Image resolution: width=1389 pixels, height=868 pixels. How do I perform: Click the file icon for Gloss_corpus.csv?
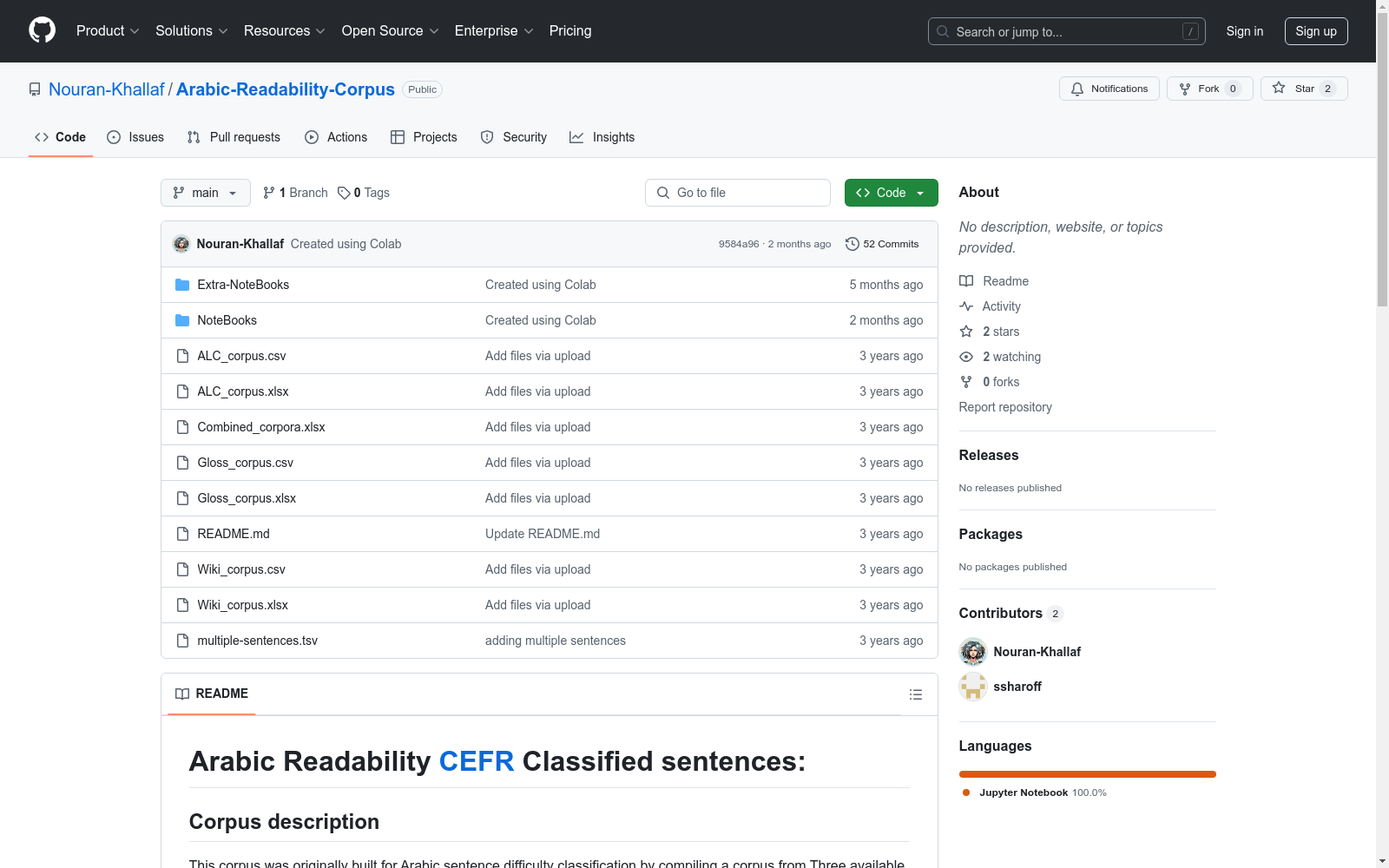click(x=182, y=463)
